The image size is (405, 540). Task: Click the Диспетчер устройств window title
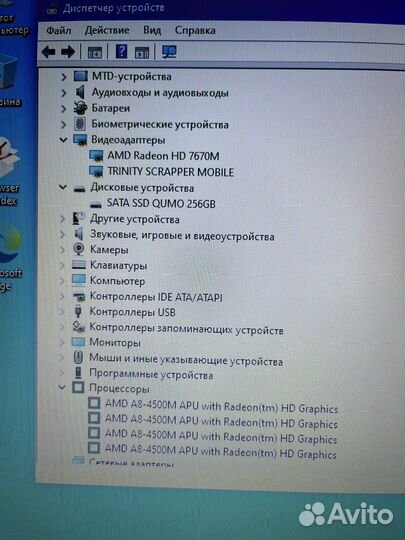tap(114, 8)
